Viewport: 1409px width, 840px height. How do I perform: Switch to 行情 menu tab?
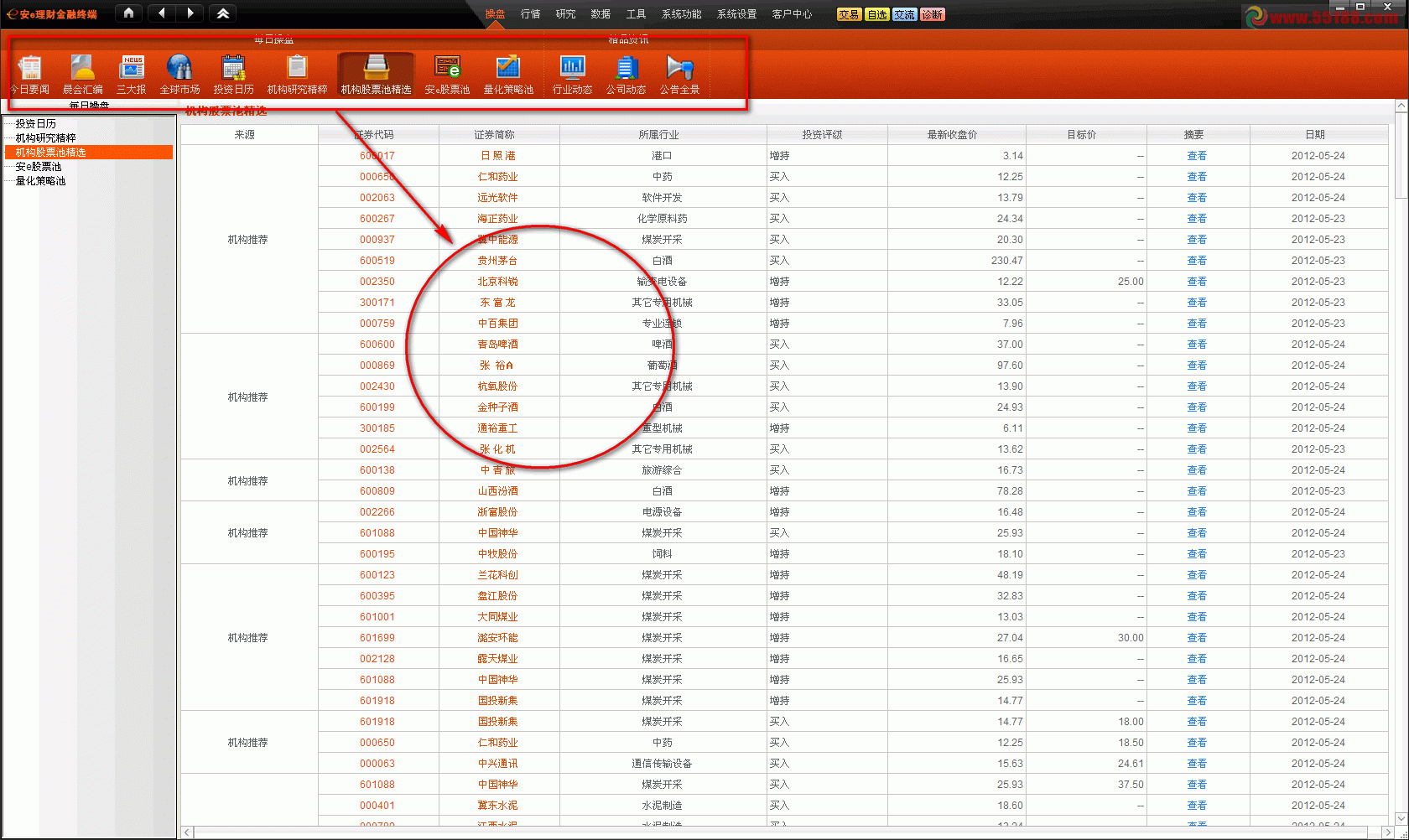(x=531, y=14)
